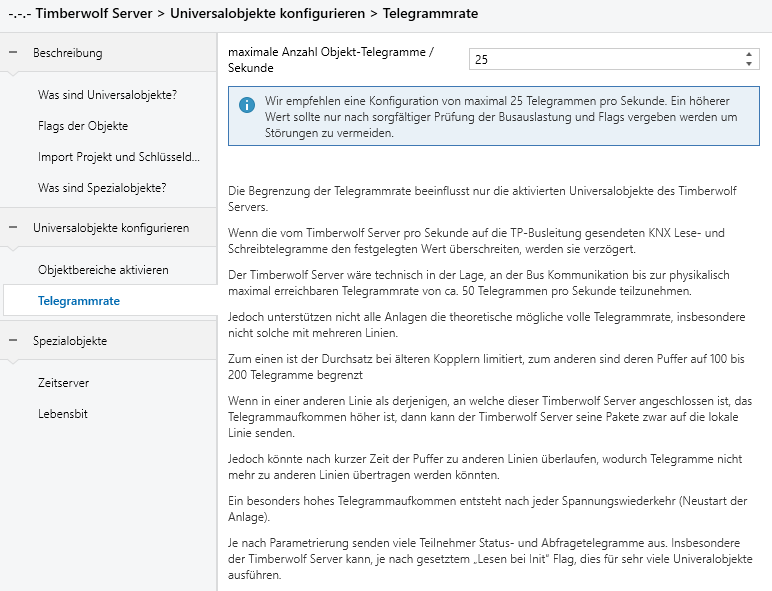Click the paragraph starting 'Der Timberwolf Server wäre technisch'

479,283
